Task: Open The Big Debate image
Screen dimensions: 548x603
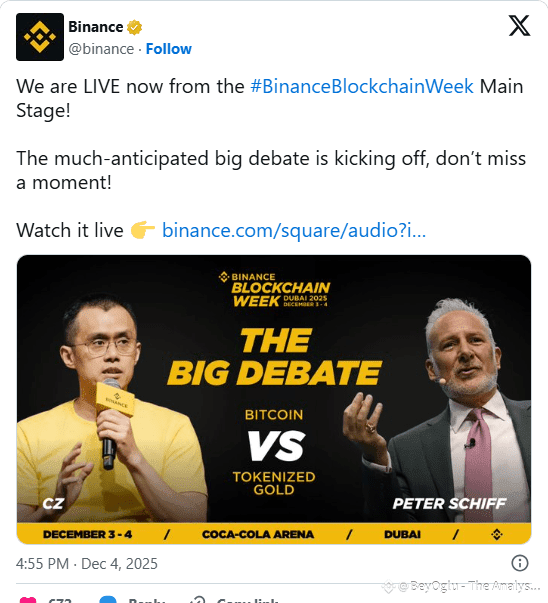Action: (x=274, y=399)
